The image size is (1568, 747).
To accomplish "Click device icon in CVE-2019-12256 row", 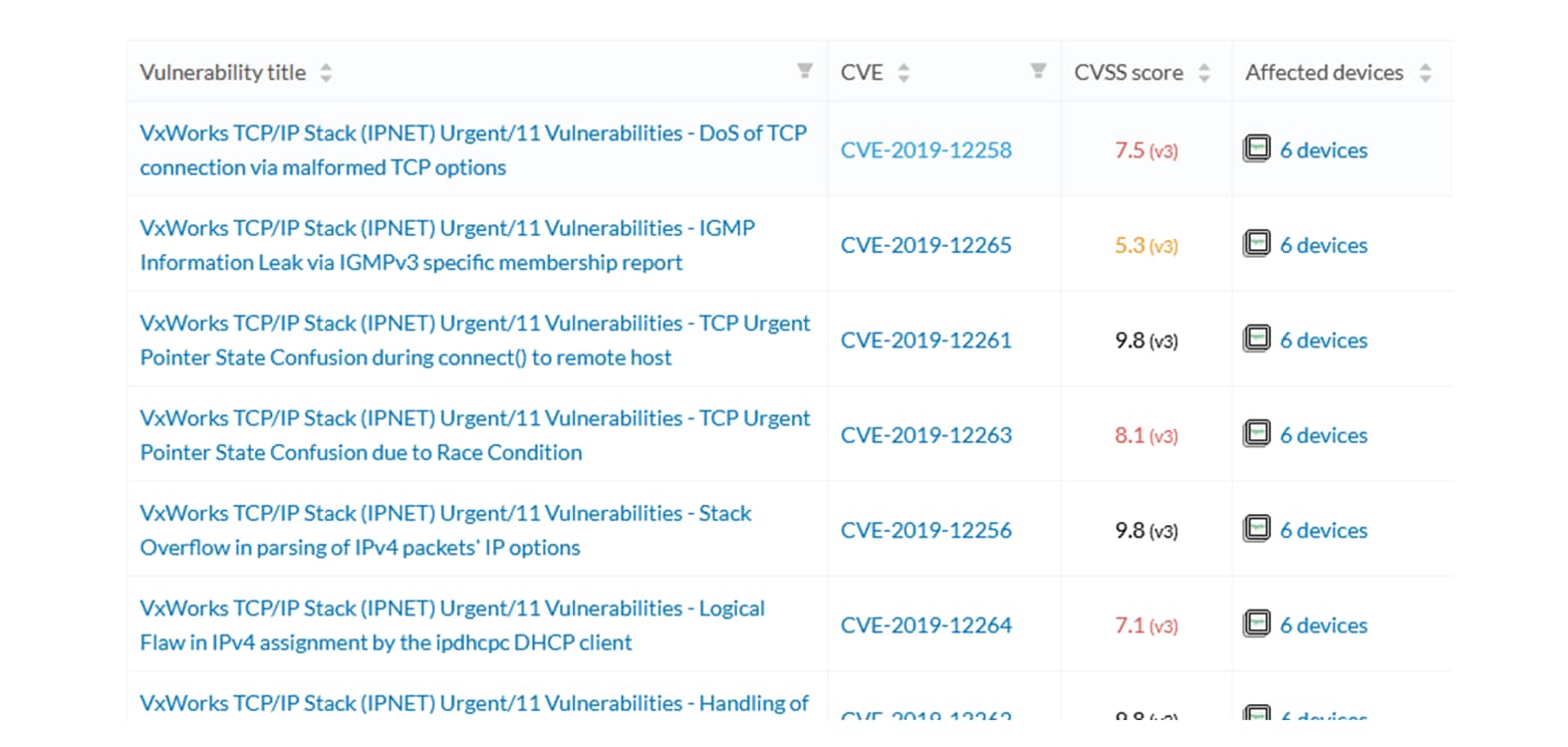I will pos(1257,528).
